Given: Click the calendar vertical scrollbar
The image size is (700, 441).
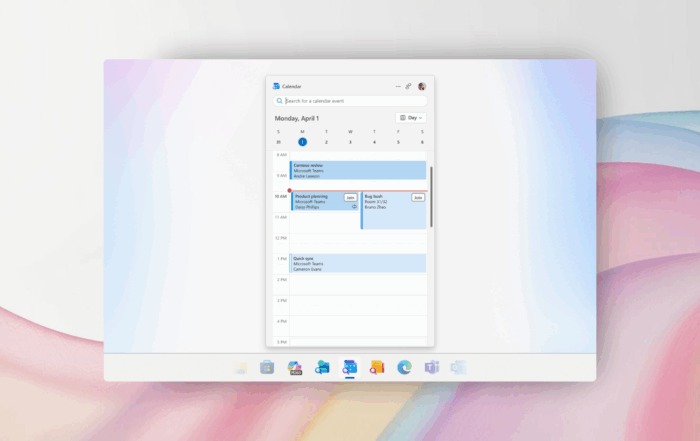Looking at the screenshot, I should 431,197.
